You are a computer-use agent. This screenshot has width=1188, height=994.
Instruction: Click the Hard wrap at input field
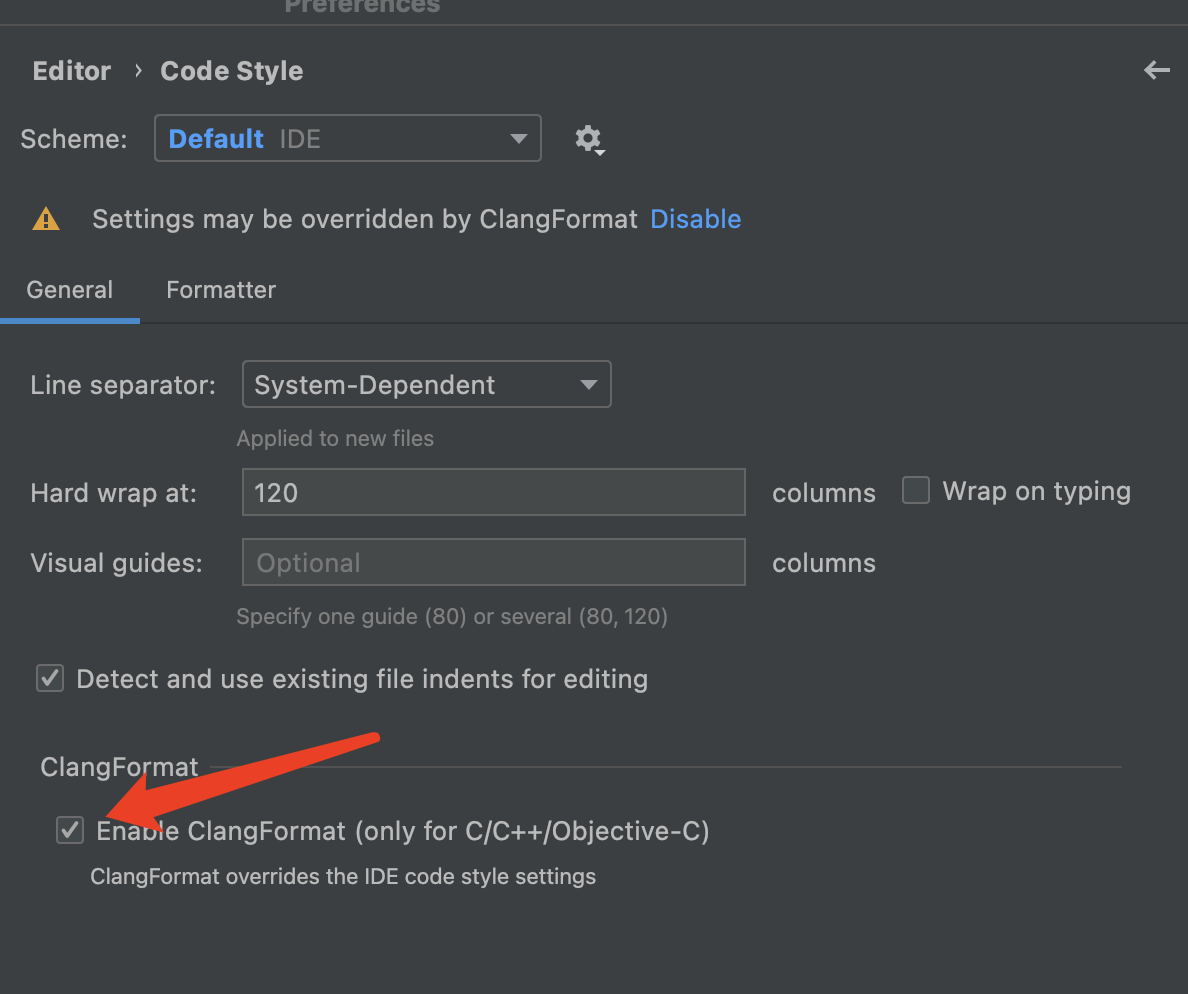pos(493,492)
